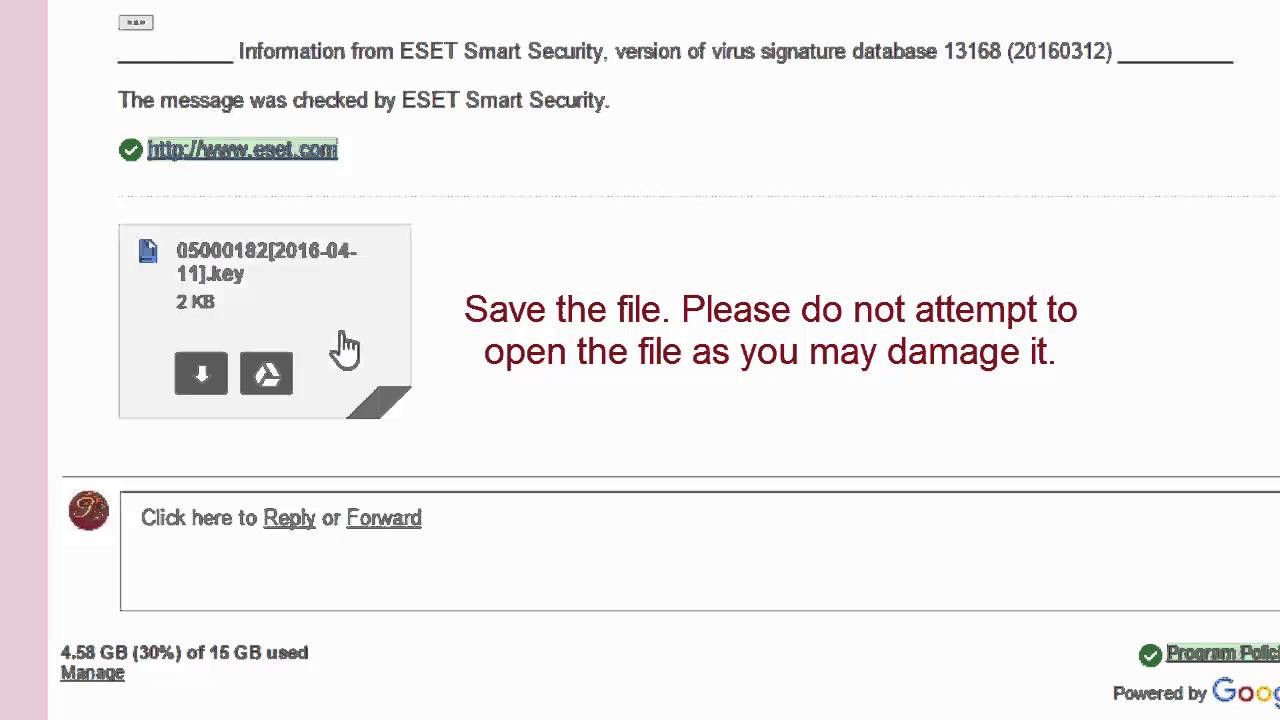Click the ESET virus signature database information line
Screen dimensions: 1280x720
675,52
